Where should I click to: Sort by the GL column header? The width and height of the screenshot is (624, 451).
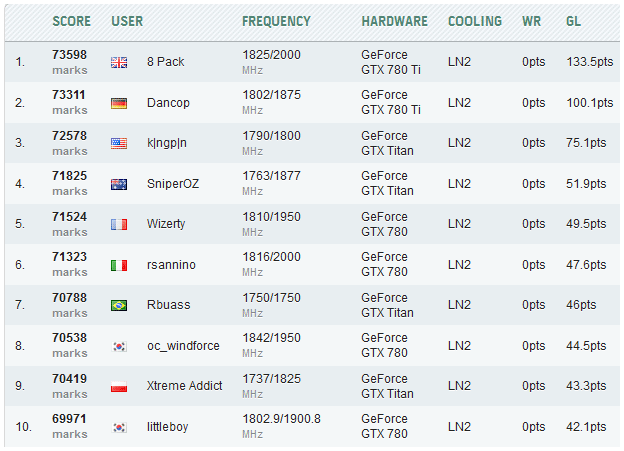click(573, 21)
